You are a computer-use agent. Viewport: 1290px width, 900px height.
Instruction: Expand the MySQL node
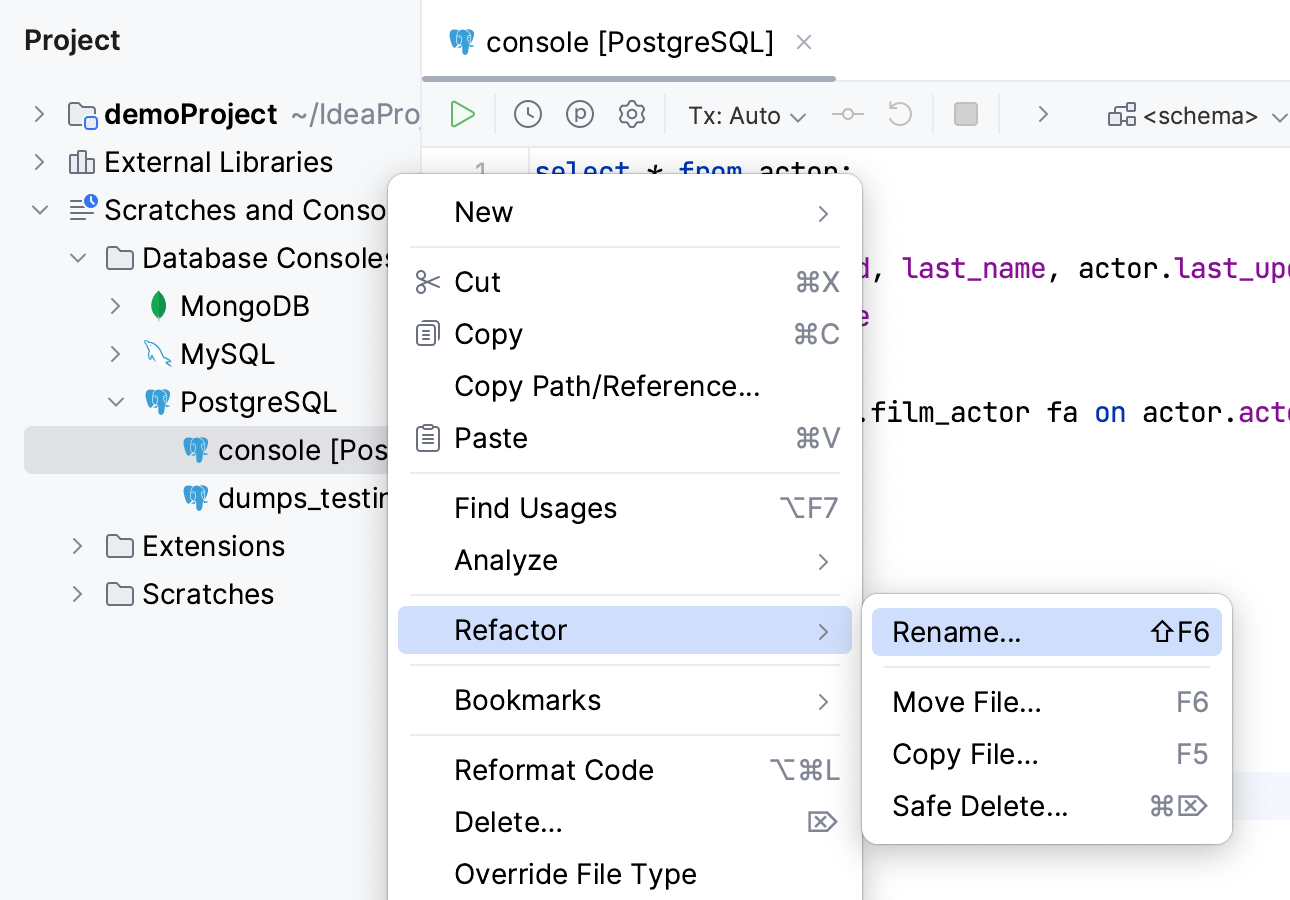(x=115, y=354)
